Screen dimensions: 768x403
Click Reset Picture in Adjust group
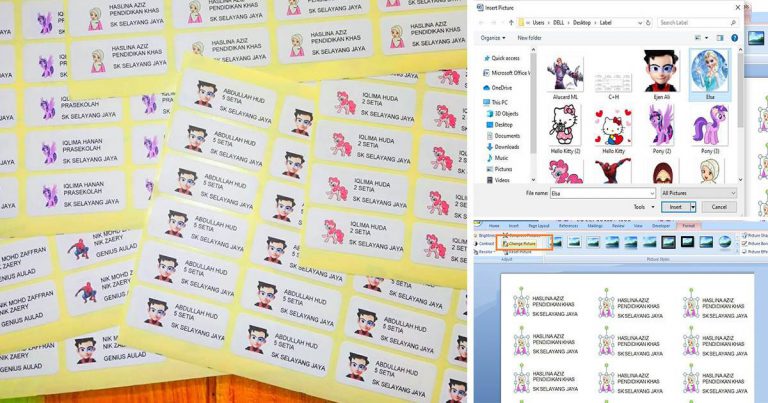pyautogui.click(x=519, y=251)
